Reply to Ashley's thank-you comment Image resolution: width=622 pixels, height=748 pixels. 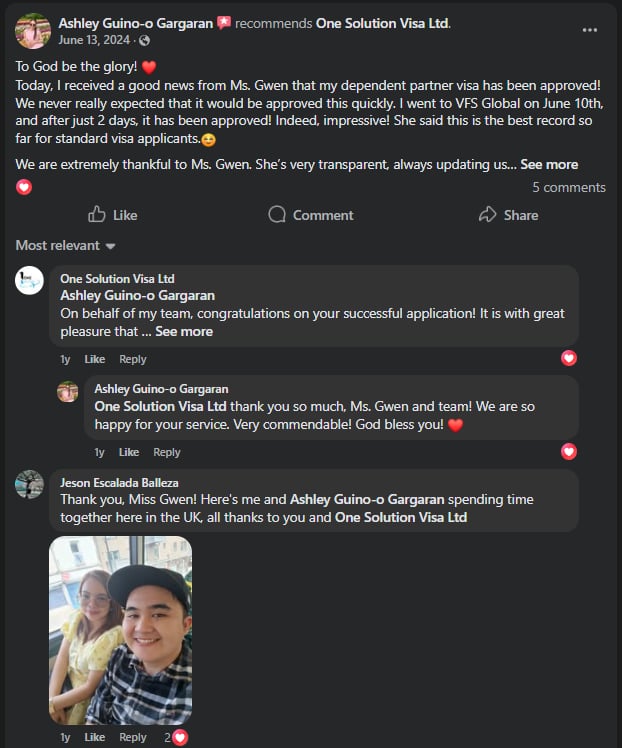click(x=166, y=452)
